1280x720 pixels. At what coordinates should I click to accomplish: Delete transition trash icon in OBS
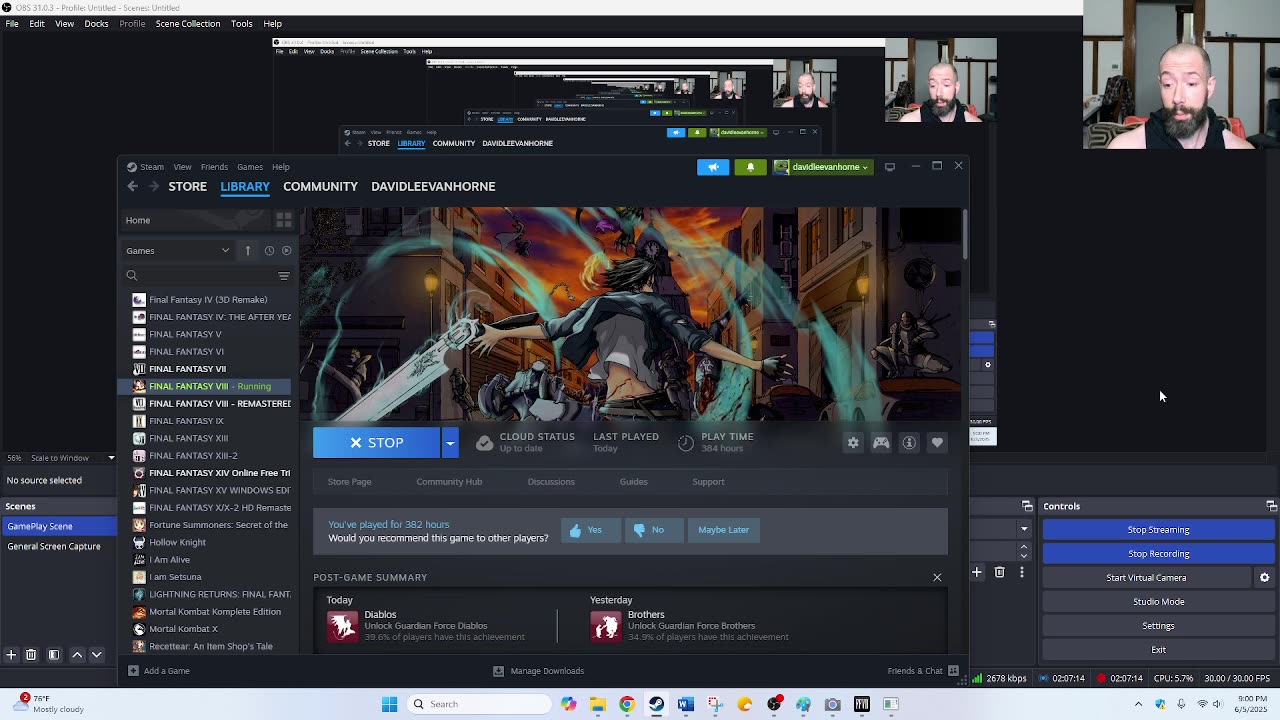click(x=999, y=572)
